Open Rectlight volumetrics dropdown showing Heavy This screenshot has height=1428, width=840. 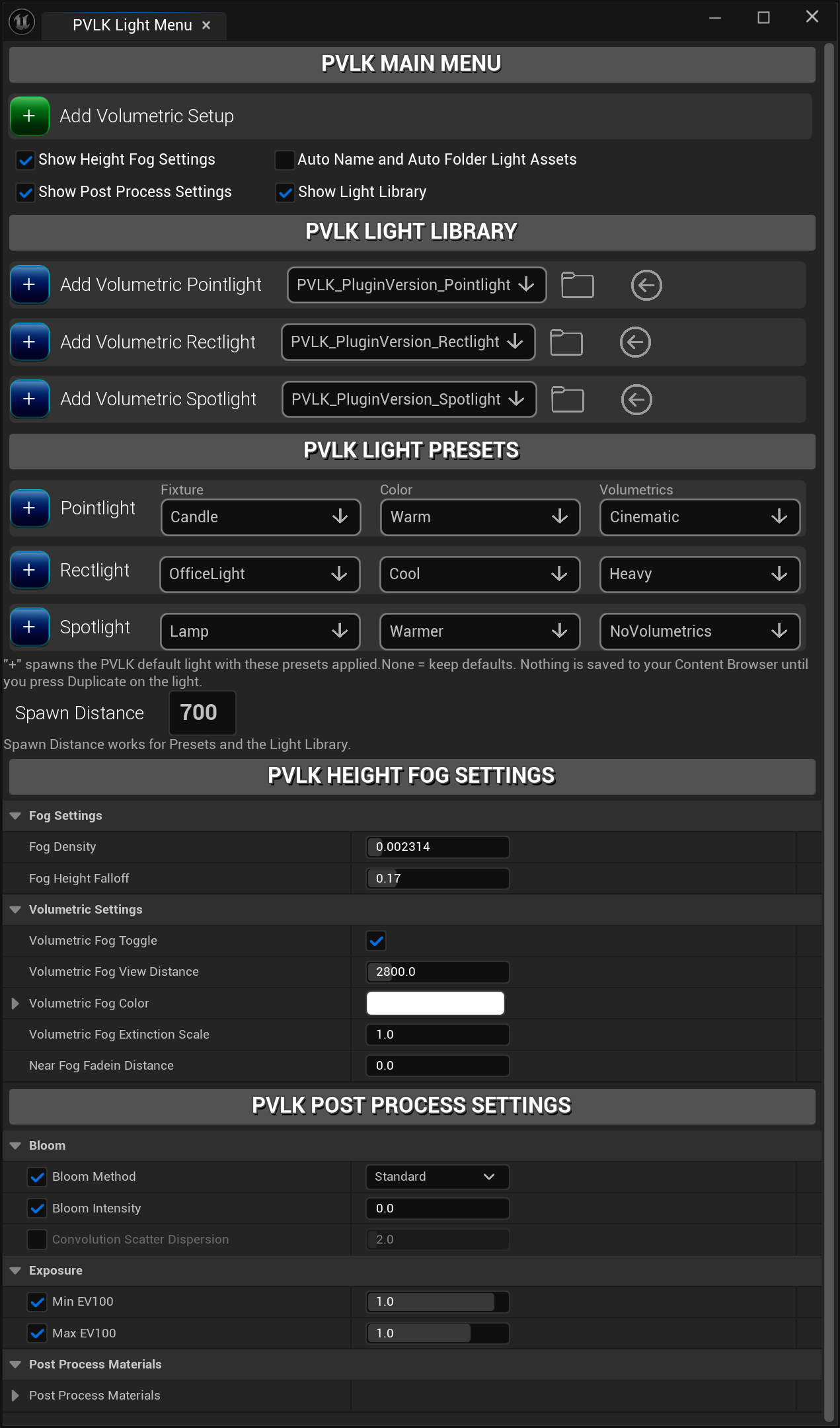pyautogui.click(x=699, y=574)
